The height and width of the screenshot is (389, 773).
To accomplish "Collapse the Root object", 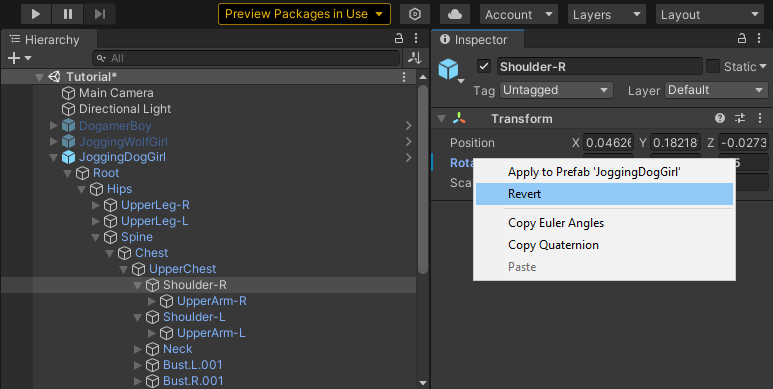I will click(x=68, y=174).
